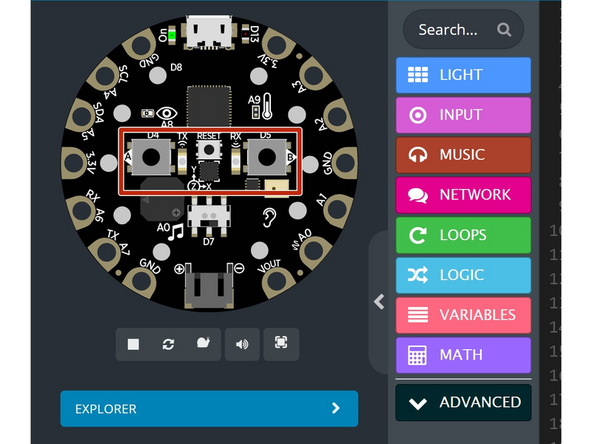The height and width of the screenshot is (444, 592).
Task: Open the NETWORK blocks category
Action: pyautogui.click(x=463, y=195)
